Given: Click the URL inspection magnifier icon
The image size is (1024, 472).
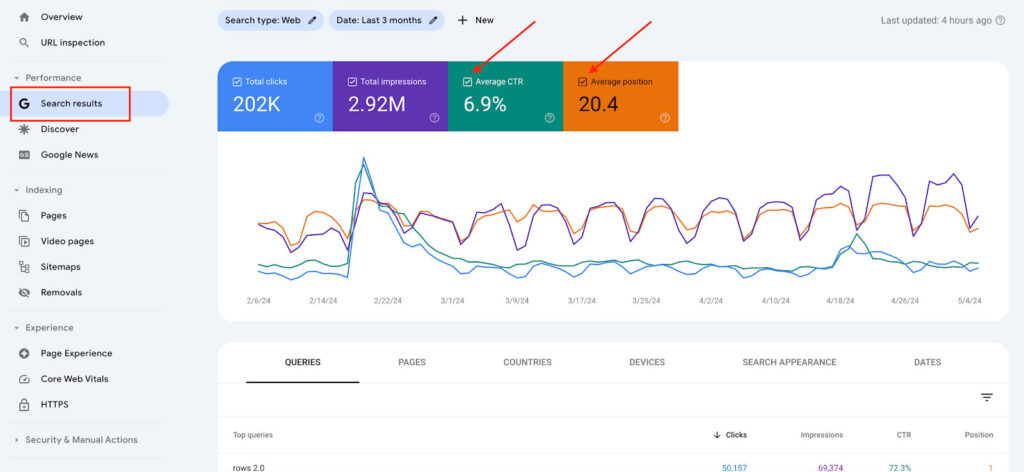Looking at the screenshot, I should [x=24, y=43].
